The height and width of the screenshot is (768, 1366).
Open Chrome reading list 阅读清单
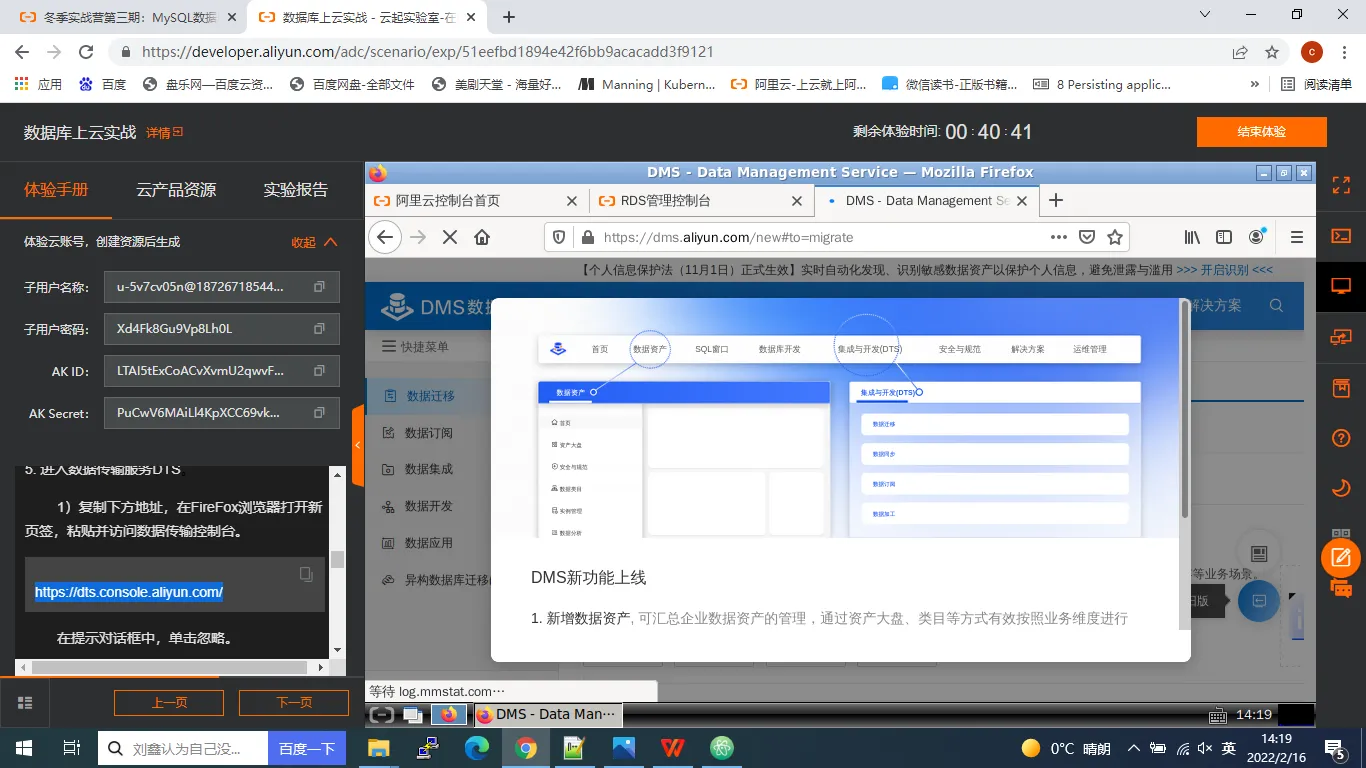click(1317, 84)
